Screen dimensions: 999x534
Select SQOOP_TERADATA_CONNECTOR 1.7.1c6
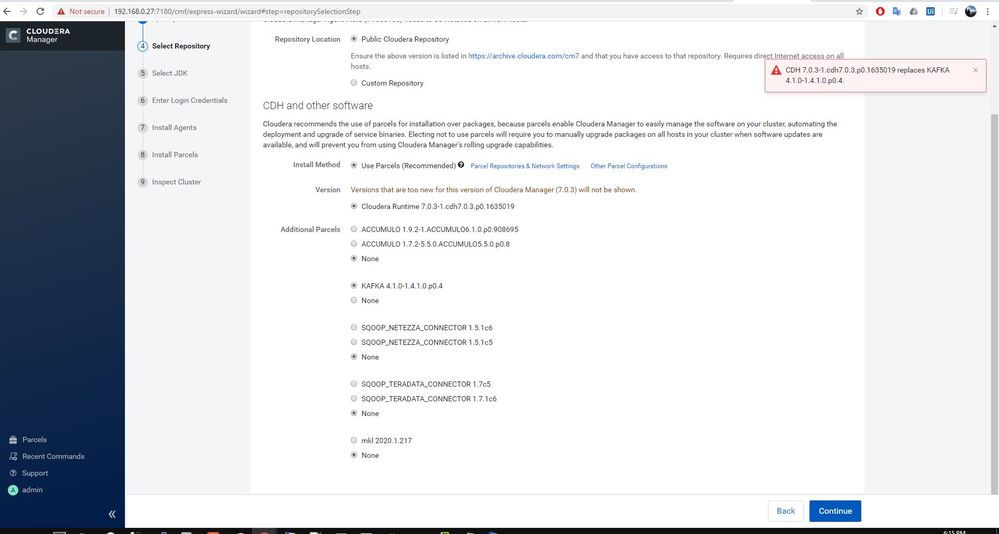tap(354, 399)
